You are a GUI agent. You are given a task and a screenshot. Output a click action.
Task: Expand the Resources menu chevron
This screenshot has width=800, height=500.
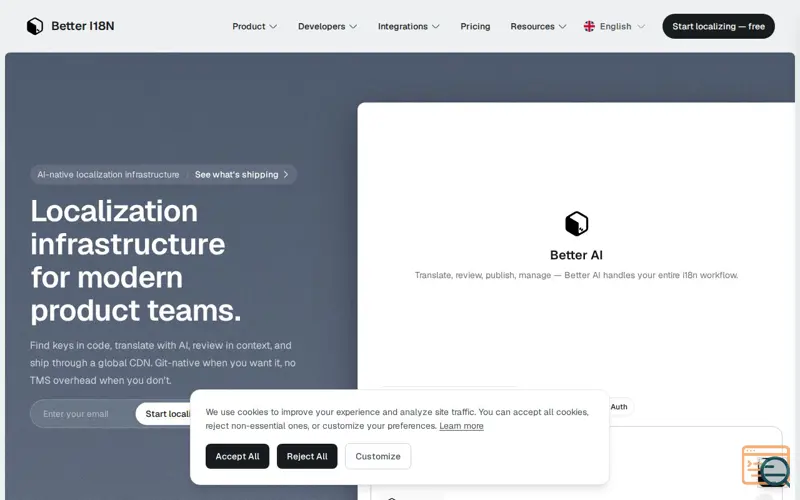562,27
